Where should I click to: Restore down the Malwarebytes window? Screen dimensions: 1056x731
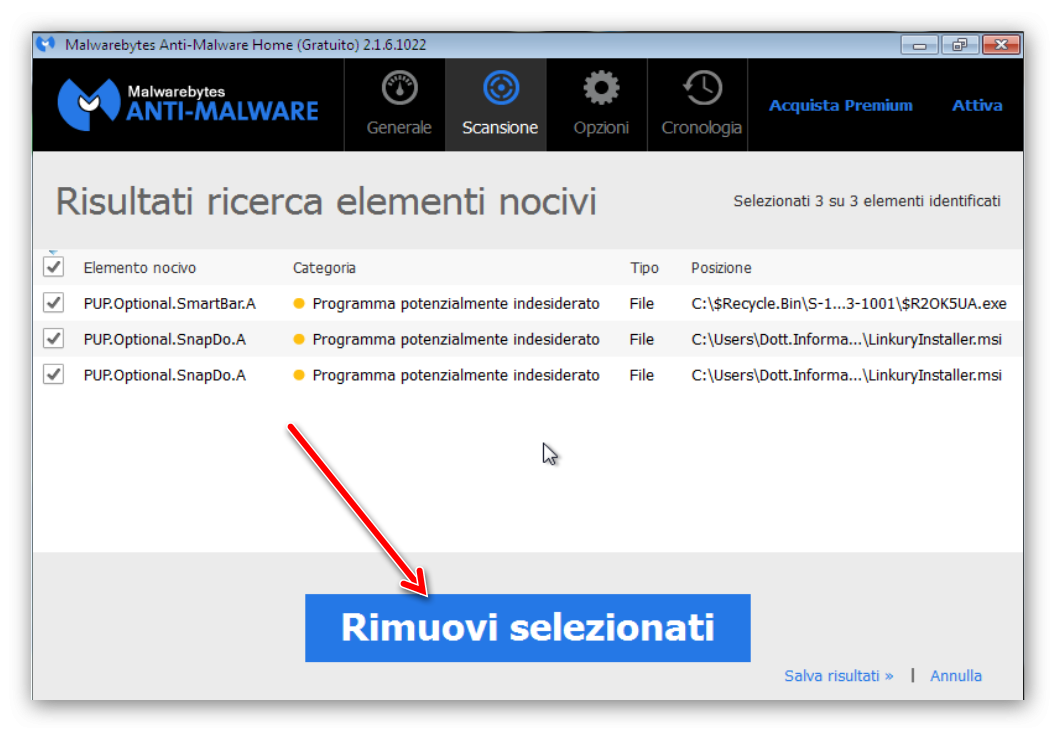960,45
